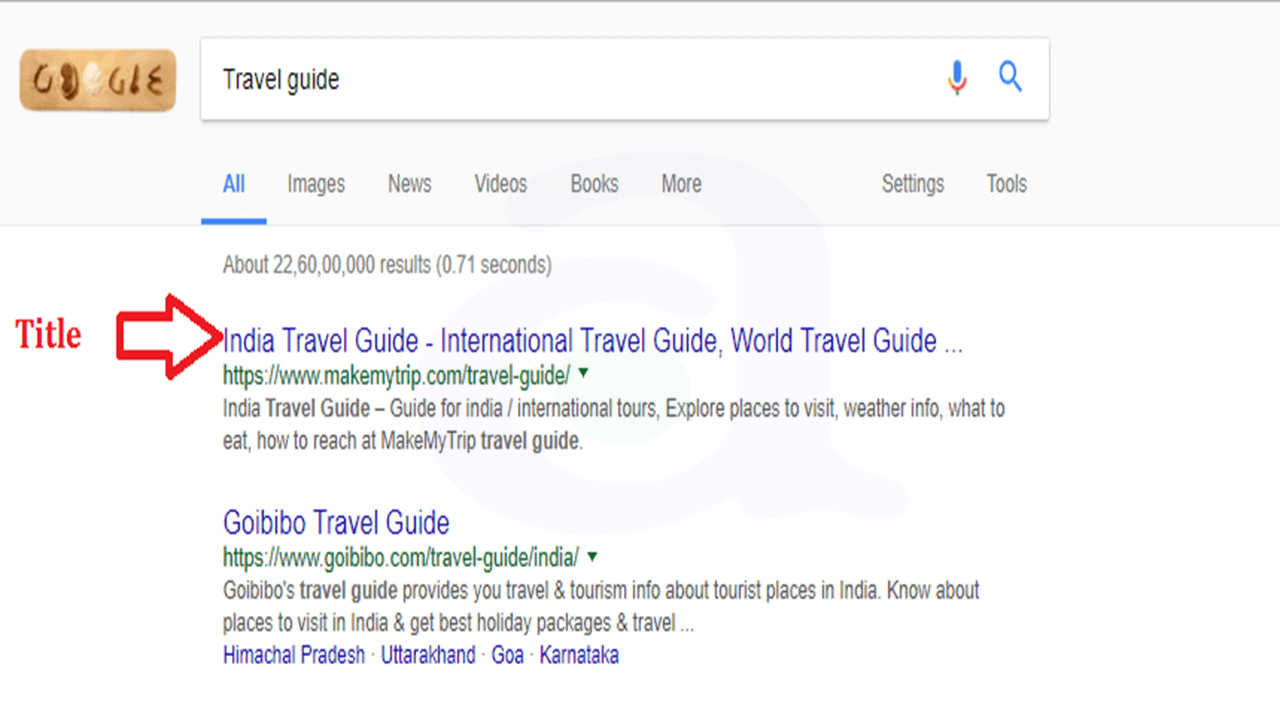Select the All results tab
The image size is (1280, 720).
pyautogui.click(x=234, y=184)
